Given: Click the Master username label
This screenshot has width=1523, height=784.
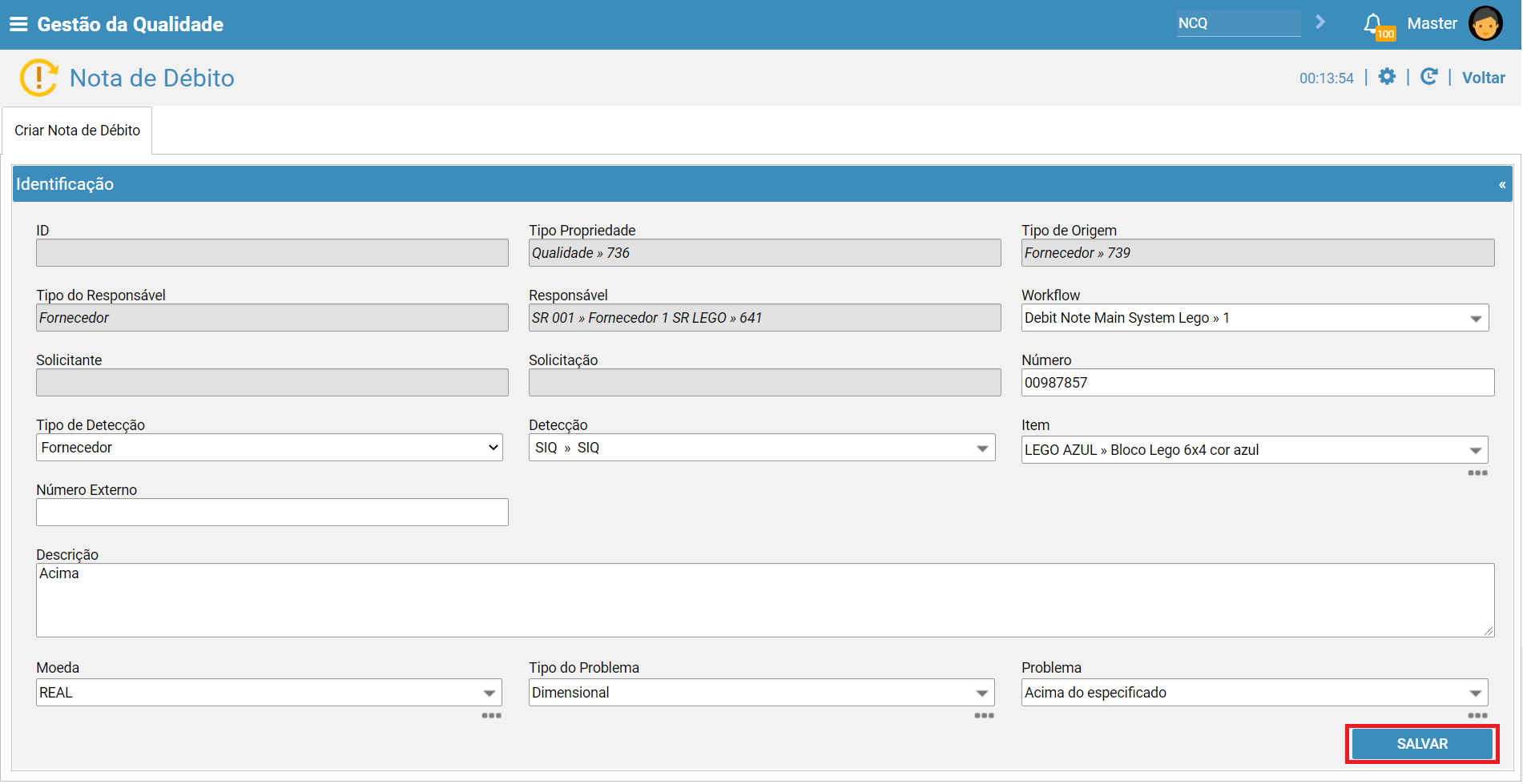Looking at the screenshot, I should tap(1432, 23).
